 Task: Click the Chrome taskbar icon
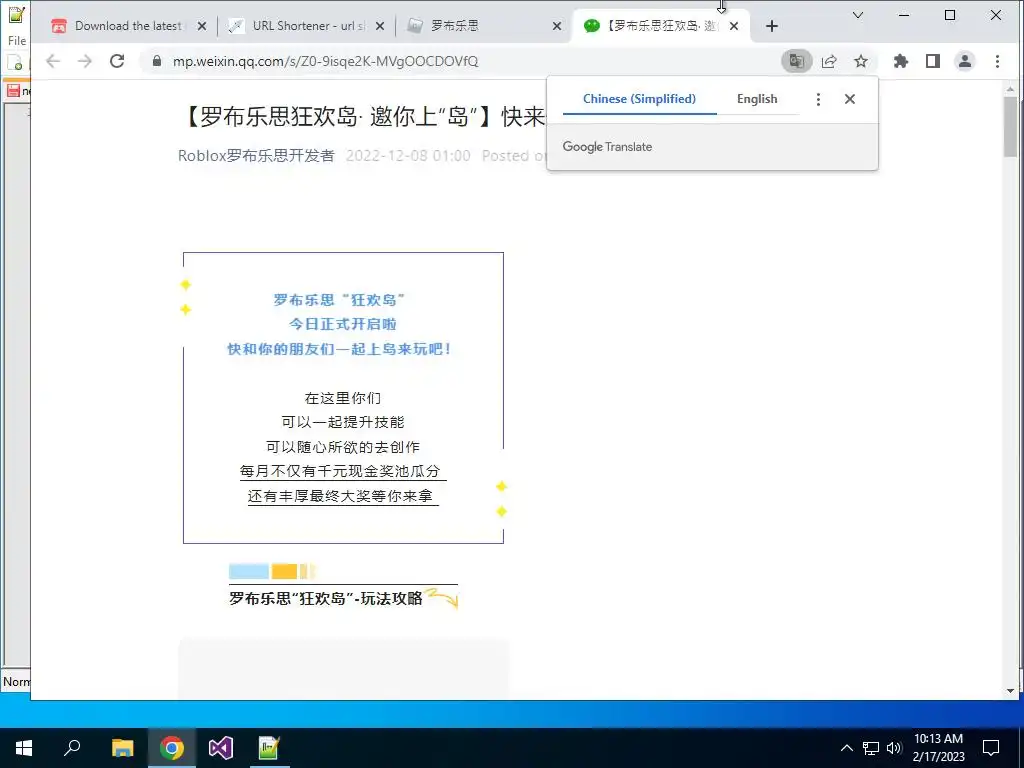171,748
